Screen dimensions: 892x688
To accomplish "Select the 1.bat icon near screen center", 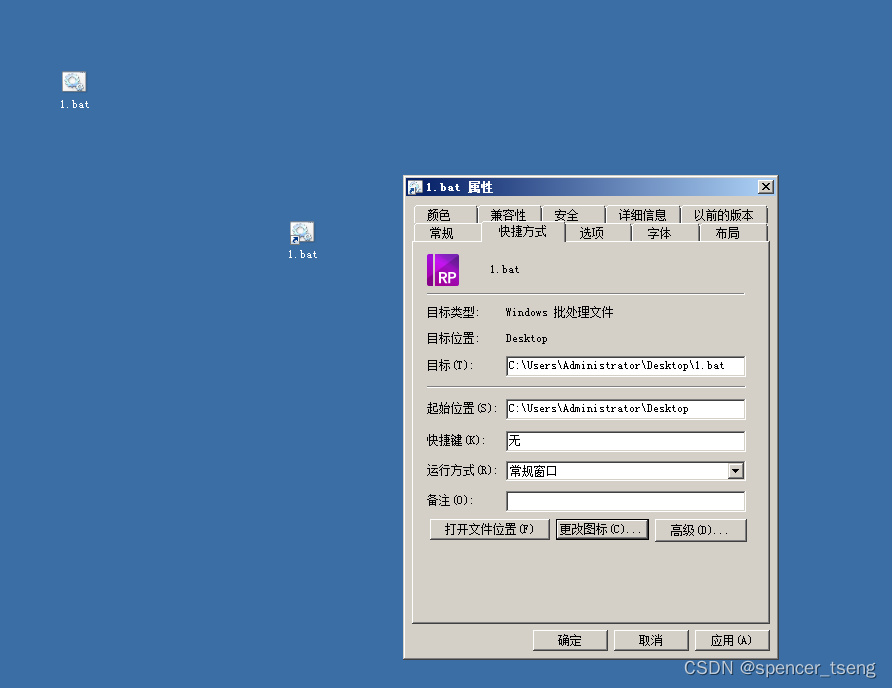I will pos(301,232).
